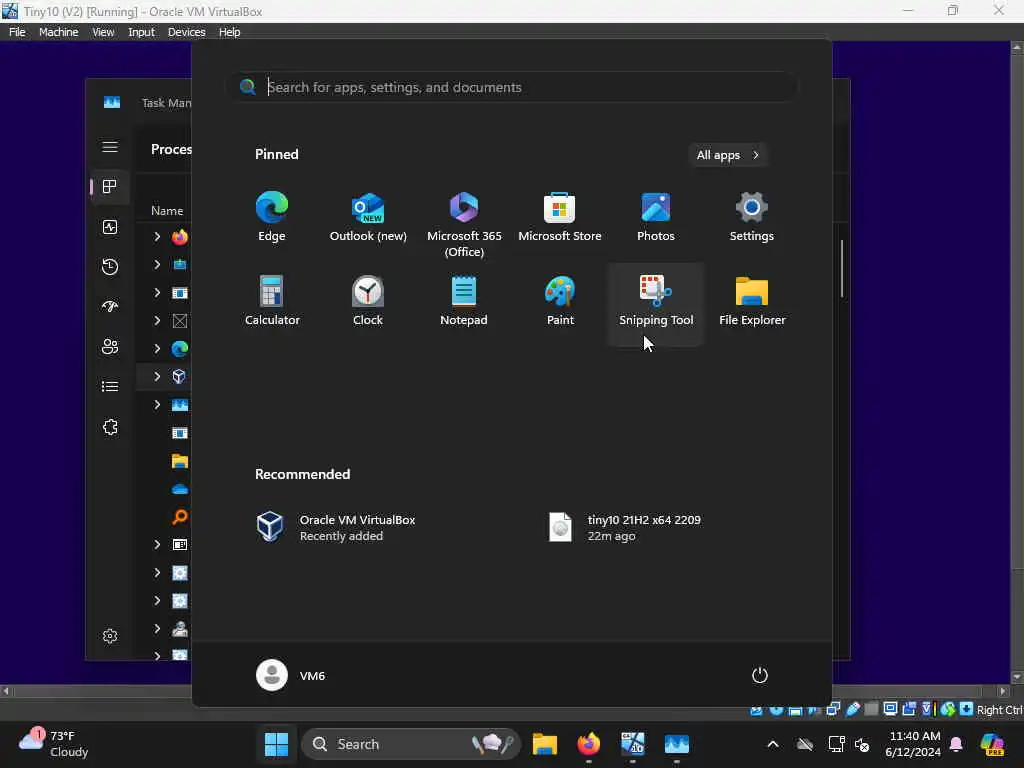Switch to Performance page in Task Manager
Viewport: 1024px width, 768px height.
coord(110,227)
